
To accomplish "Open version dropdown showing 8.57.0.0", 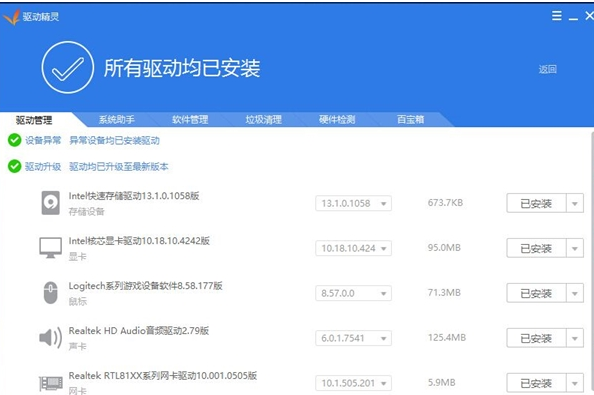I will 353,293.
